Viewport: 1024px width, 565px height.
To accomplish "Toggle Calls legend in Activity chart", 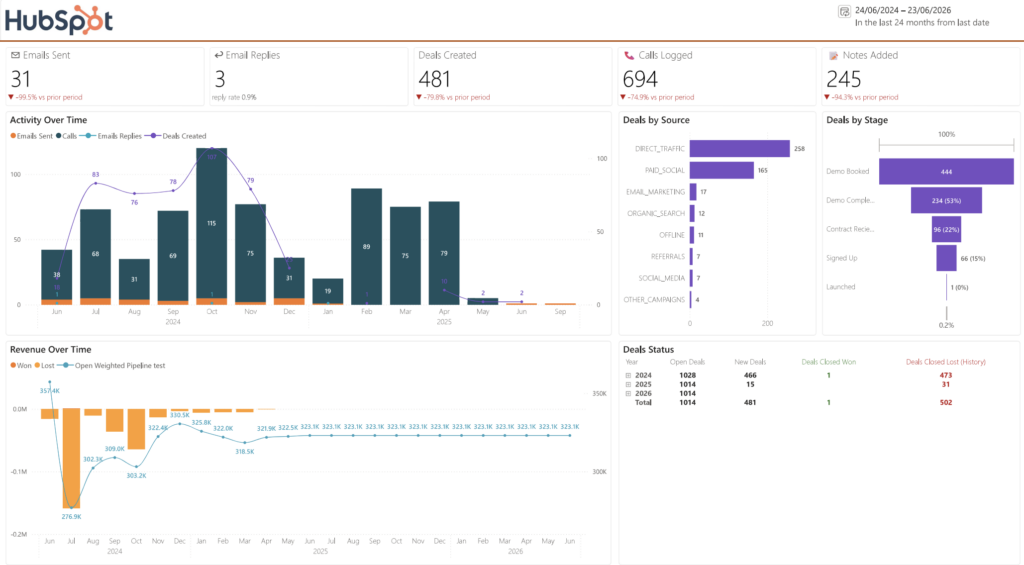I will [66, 136].
